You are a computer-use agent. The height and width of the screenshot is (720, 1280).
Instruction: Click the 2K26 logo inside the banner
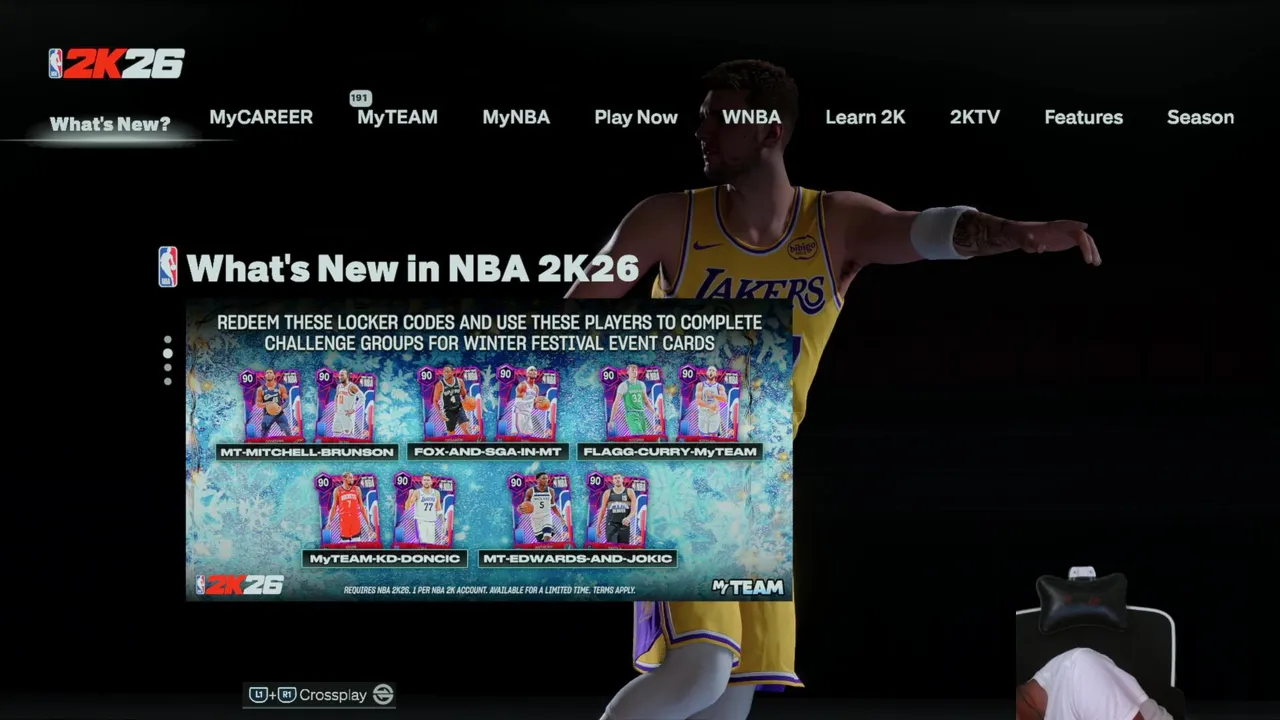click(240, 585)
